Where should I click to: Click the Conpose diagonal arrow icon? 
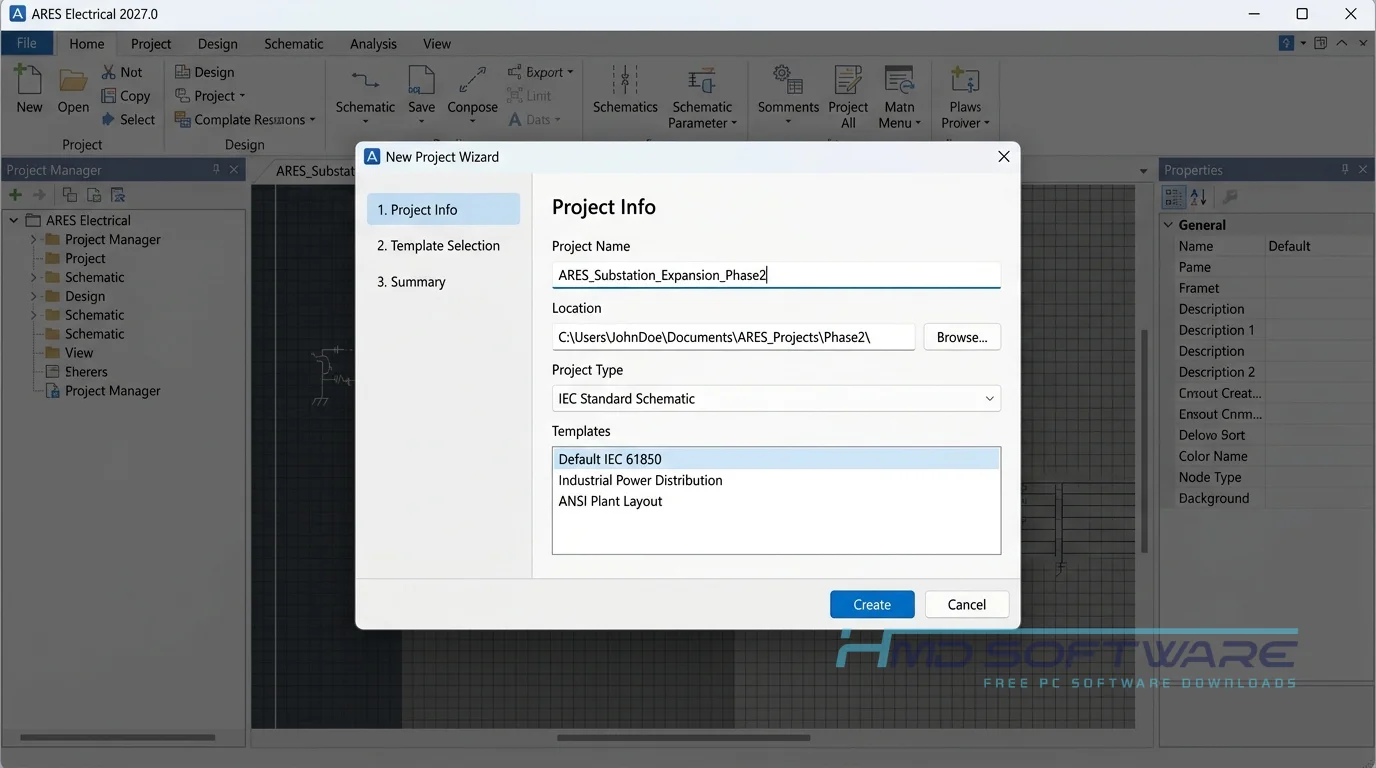pyautogui.click(x=472, y=81)
